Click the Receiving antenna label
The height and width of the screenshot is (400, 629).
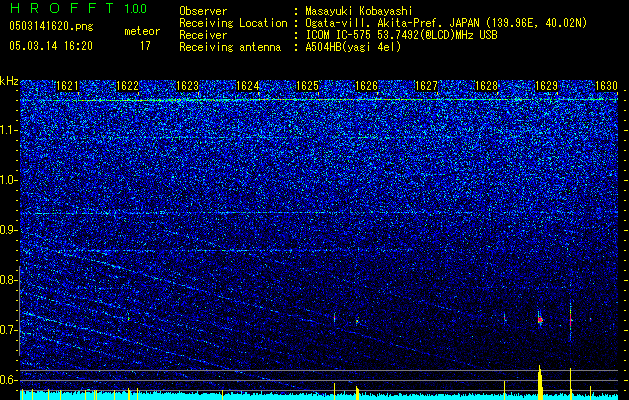point(230,47)
